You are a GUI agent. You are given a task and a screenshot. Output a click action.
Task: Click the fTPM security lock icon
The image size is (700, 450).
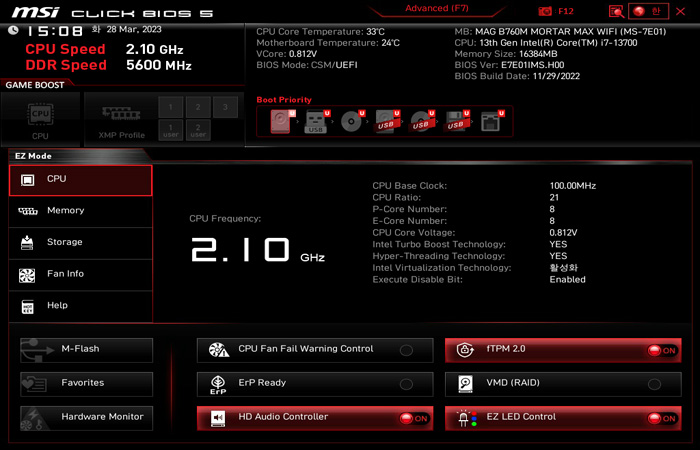[x=465, y=350]
